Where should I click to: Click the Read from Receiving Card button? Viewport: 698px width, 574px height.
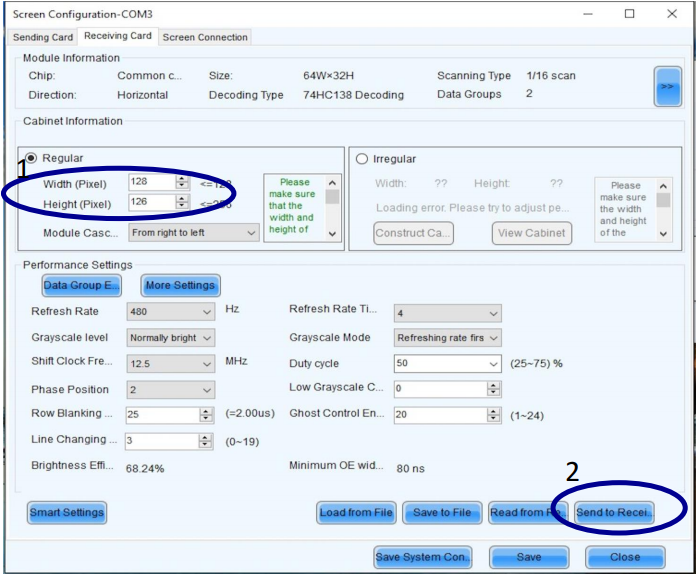(x=528, y=513)
